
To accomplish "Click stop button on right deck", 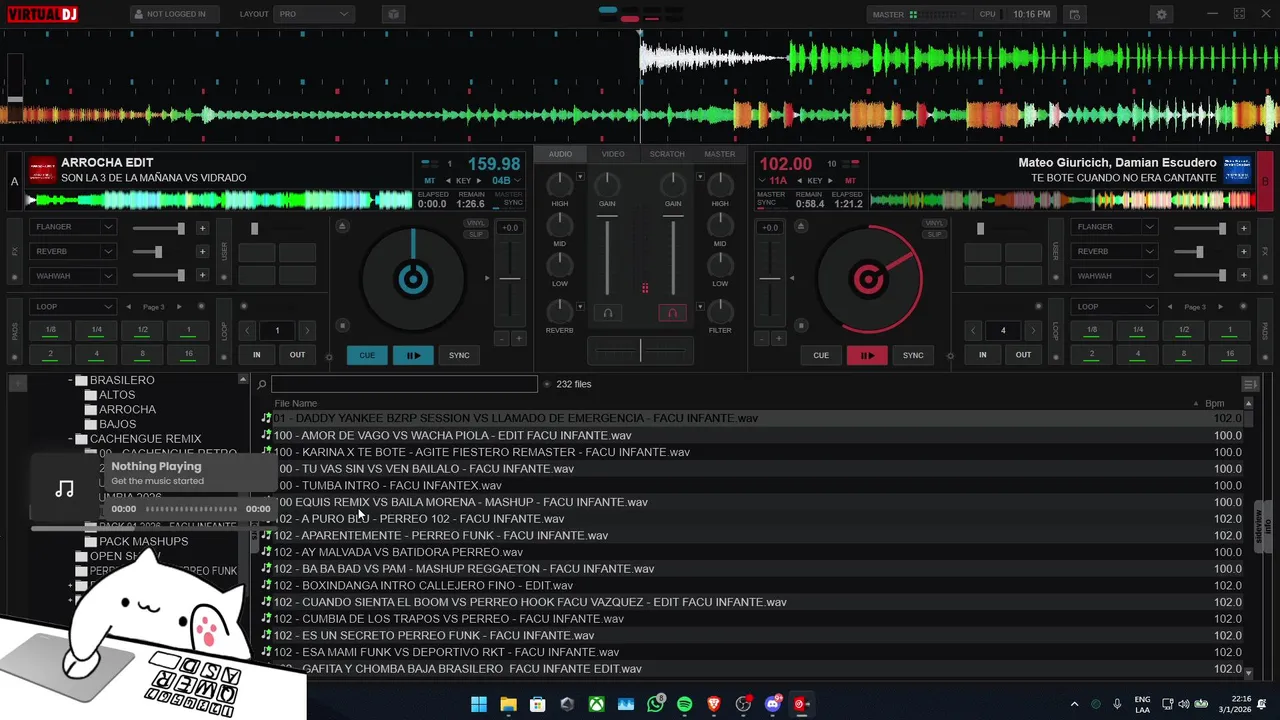I will (801, 325).
